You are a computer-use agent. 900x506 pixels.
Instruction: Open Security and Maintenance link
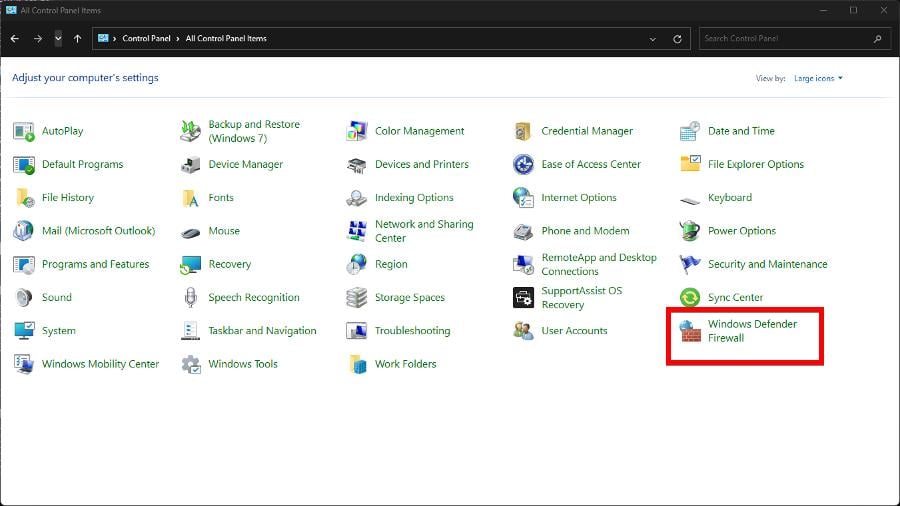click(x=767, y=264)
